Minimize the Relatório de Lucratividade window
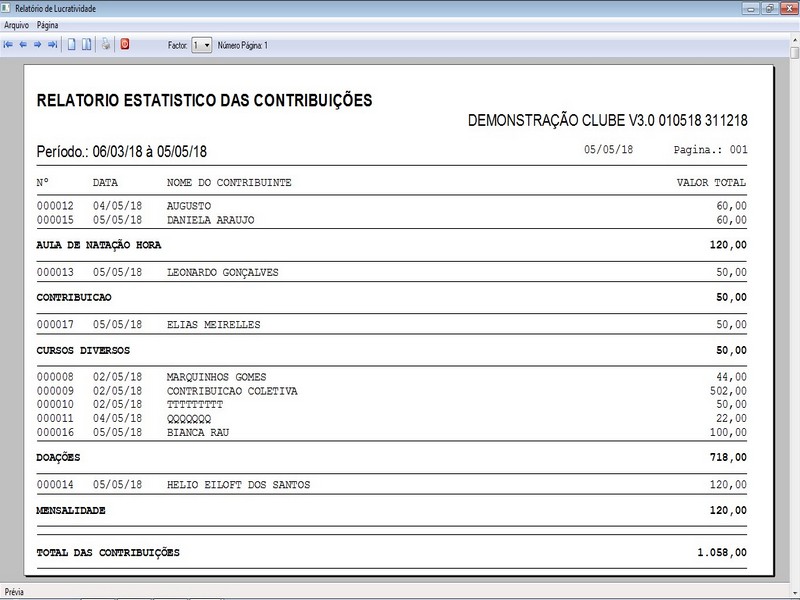 click(751, 9)
